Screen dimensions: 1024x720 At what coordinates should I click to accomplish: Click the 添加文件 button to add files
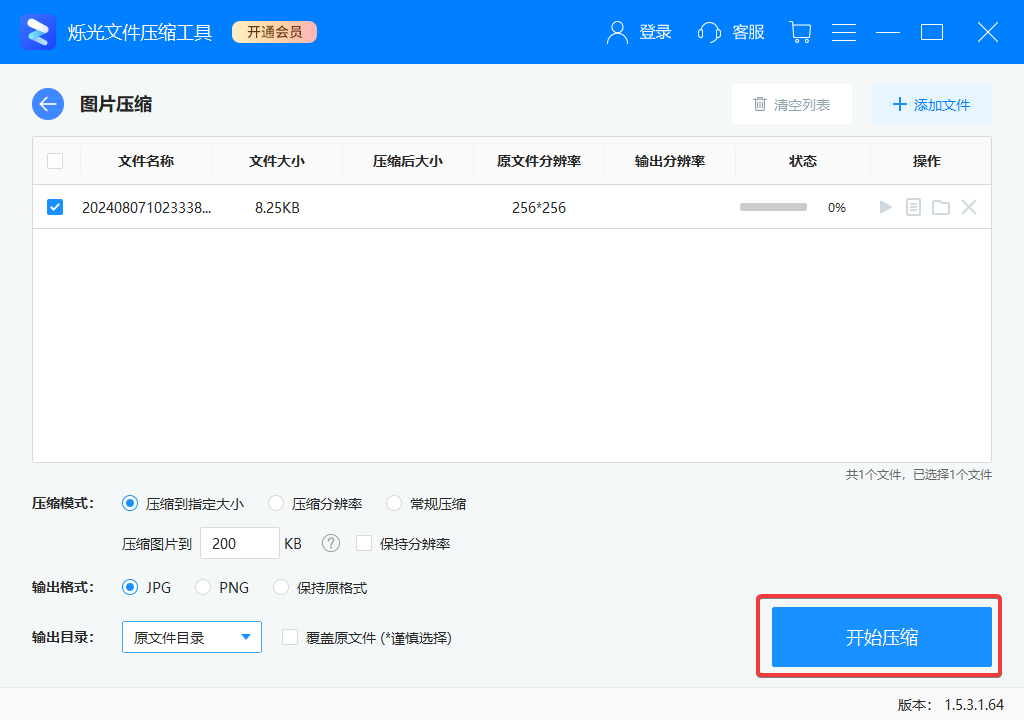coord(931,103)
